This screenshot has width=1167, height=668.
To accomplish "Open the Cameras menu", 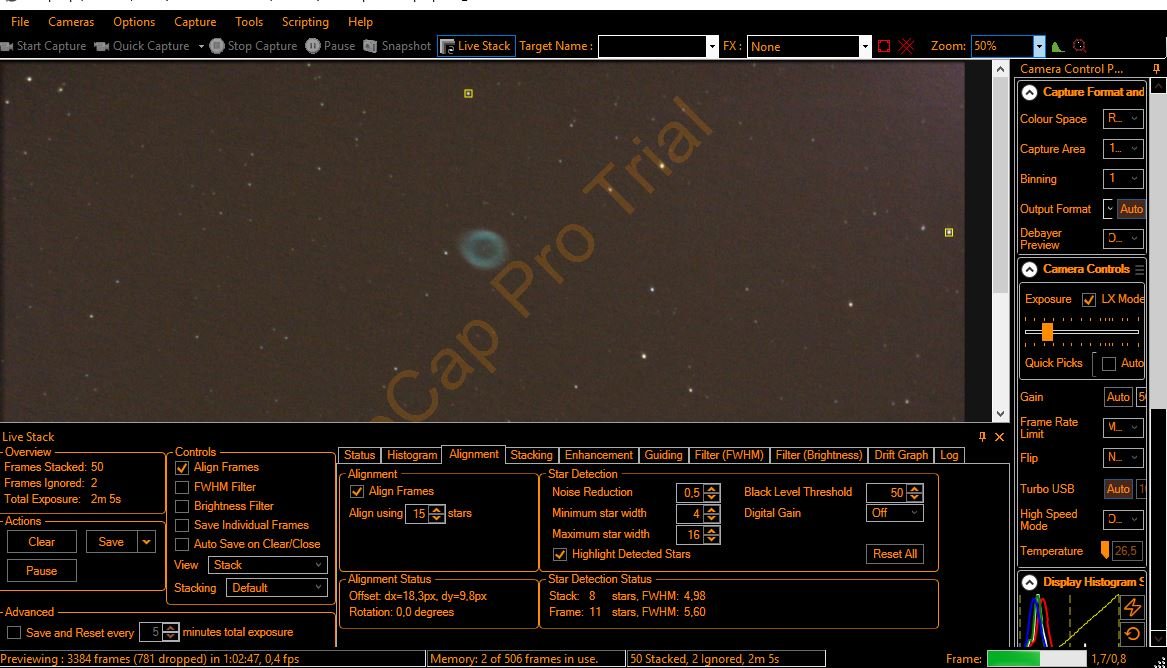I will (x=71, y=22).
